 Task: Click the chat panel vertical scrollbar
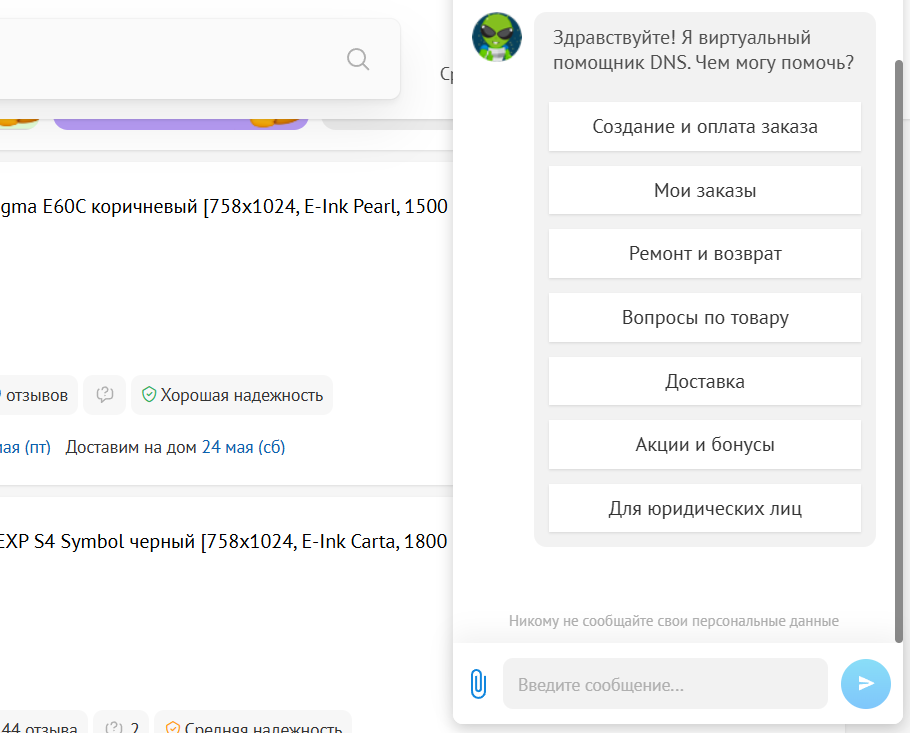click(x=899, y=351)
